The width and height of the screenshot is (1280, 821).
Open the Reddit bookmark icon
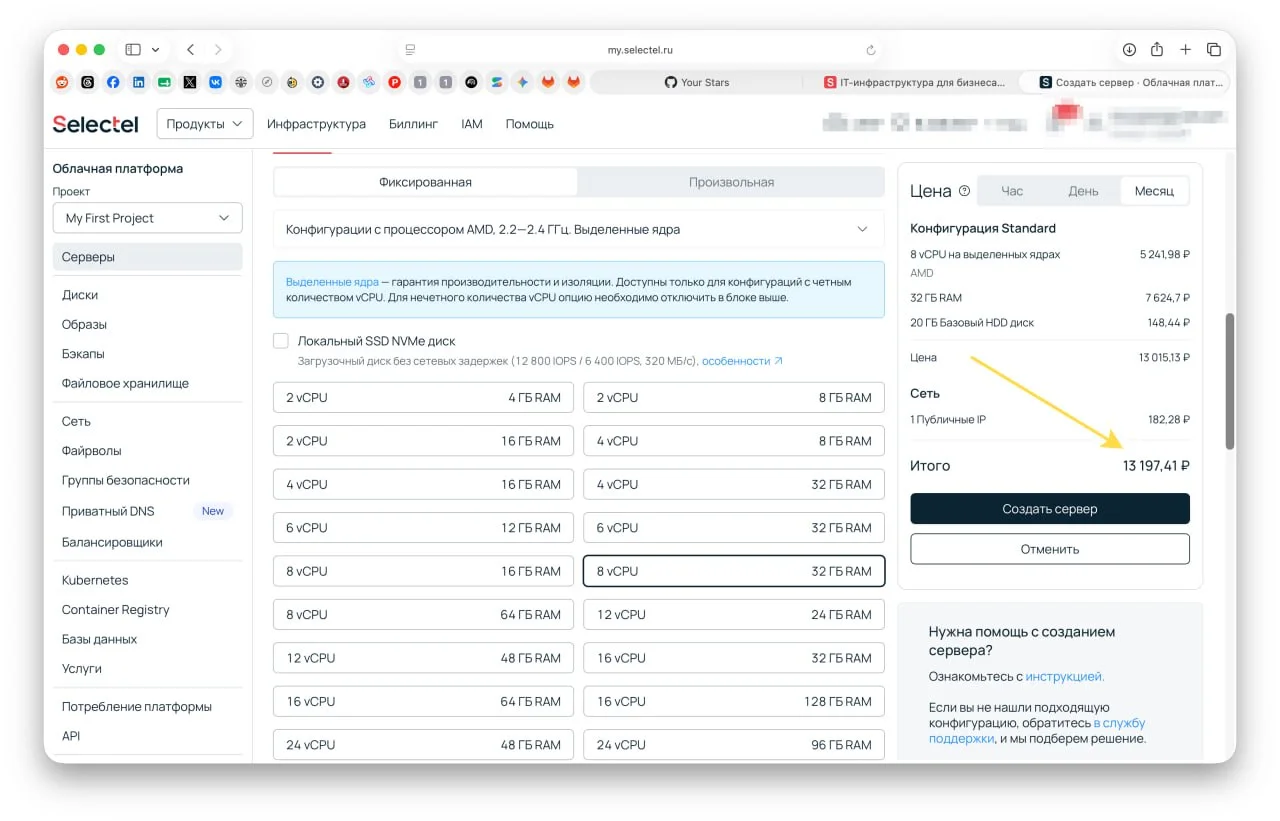click(62, 82)
